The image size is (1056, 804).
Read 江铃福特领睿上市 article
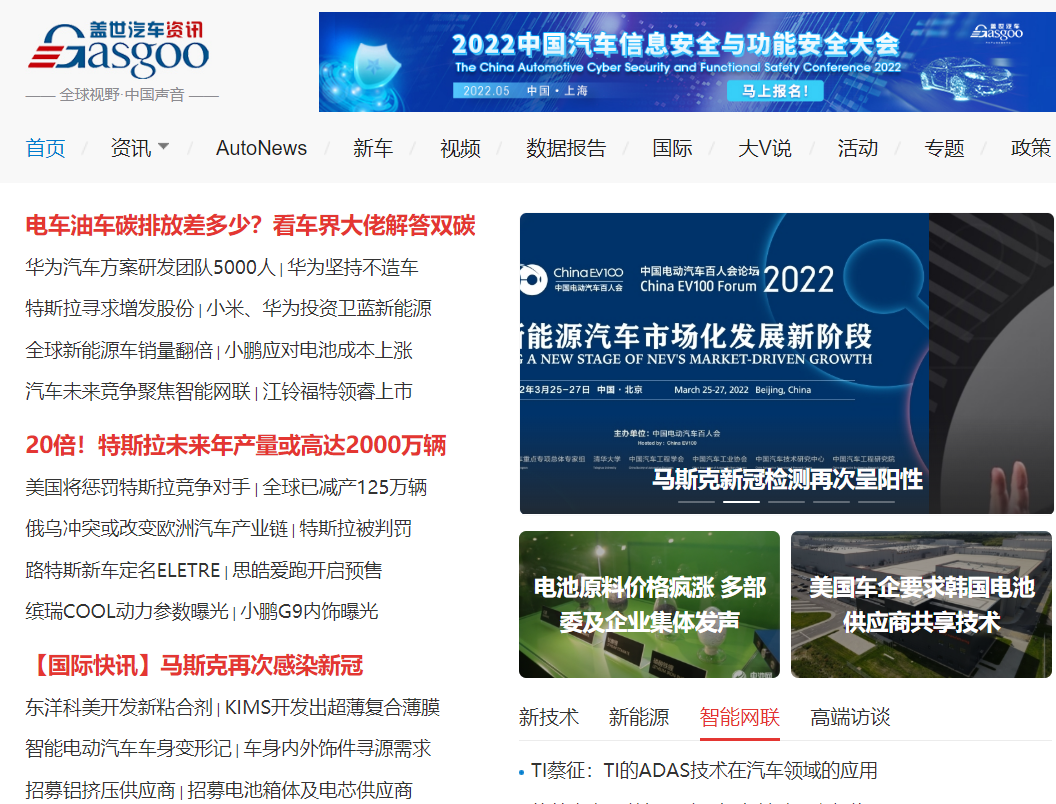(x=337, y=391)
